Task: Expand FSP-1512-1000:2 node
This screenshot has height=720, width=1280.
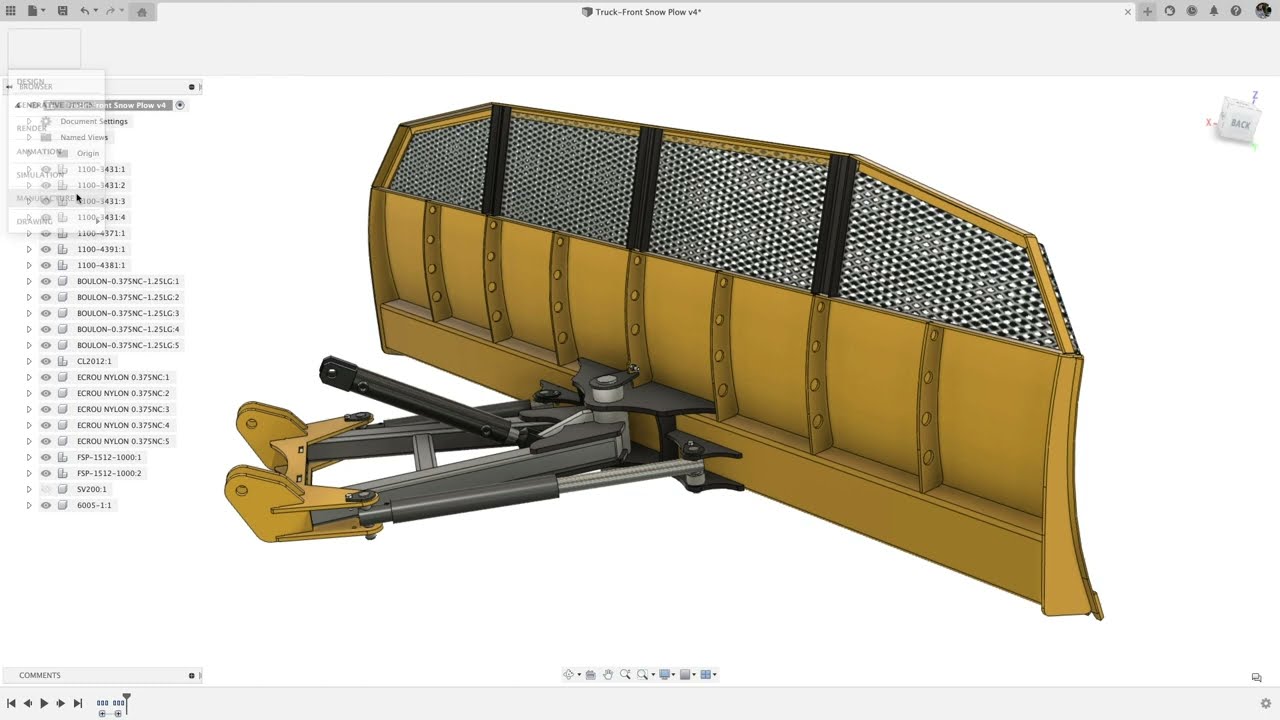Action: (x=29, y=473)
